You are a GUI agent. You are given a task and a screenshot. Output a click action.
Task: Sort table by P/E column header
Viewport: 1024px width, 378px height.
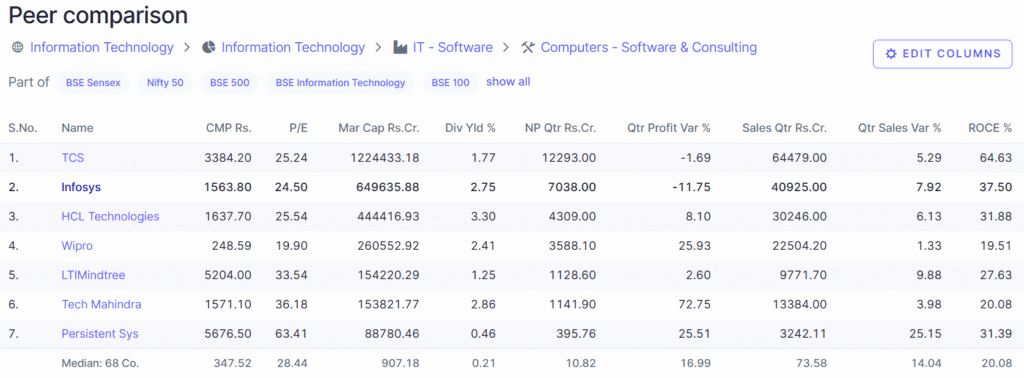pyautogui.click(x=298, y=128)
